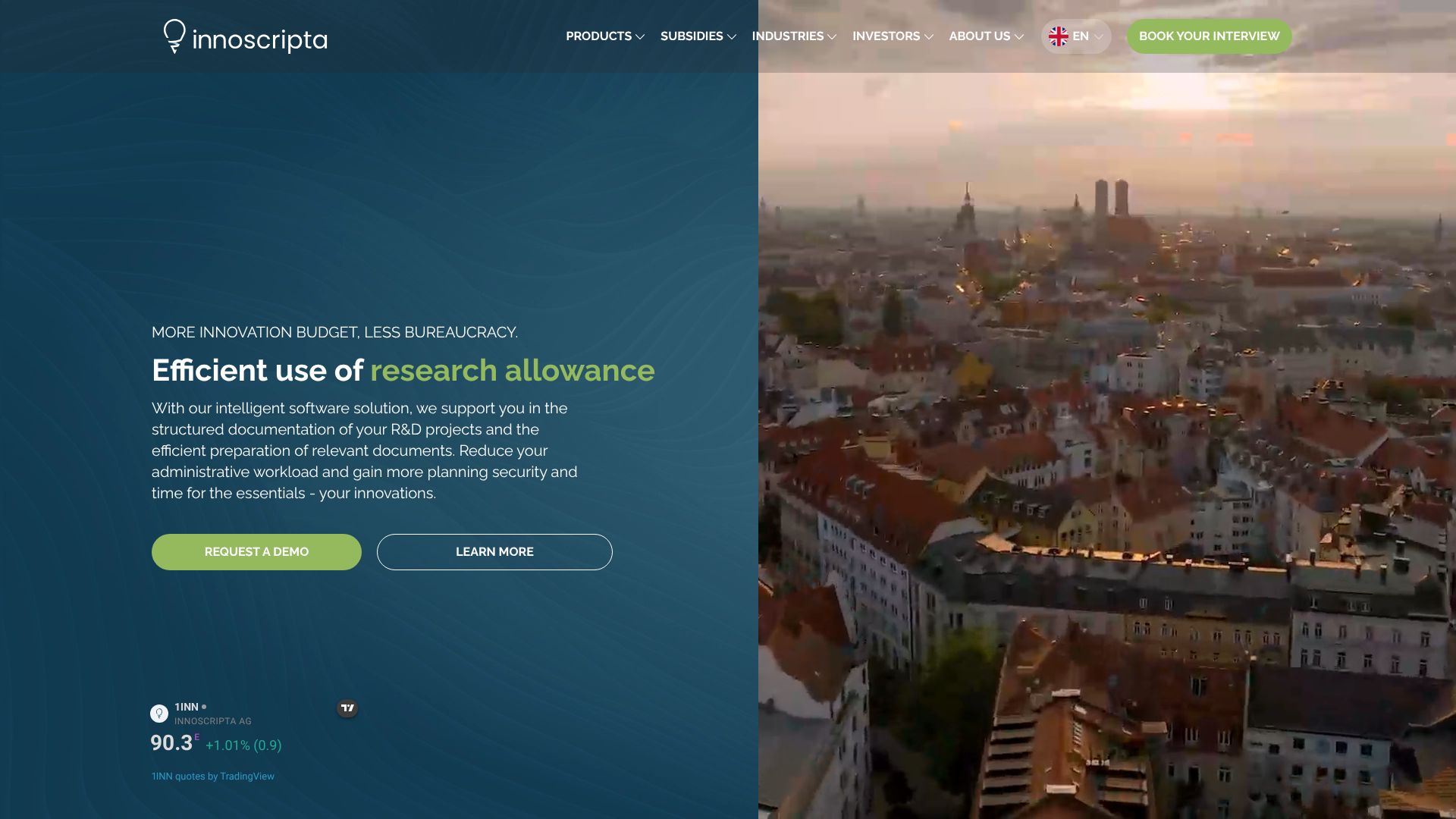Click the 1INN ticker symbol text
1456x819 pixels.
pos(187,707)
